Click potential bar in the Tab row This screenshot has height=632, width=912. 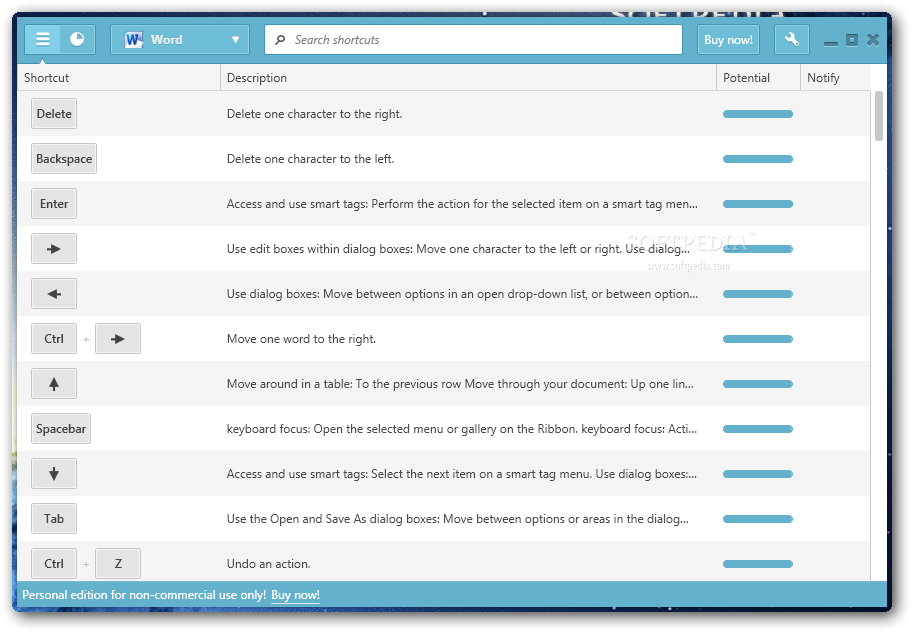pyautogui.click(x=758, y=519)
